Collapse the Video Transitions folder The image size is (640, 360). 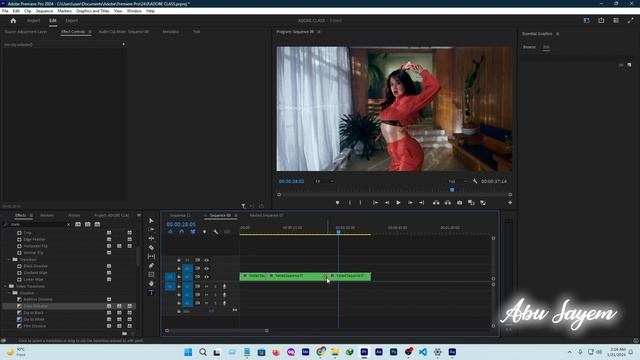tap(5, 286)
